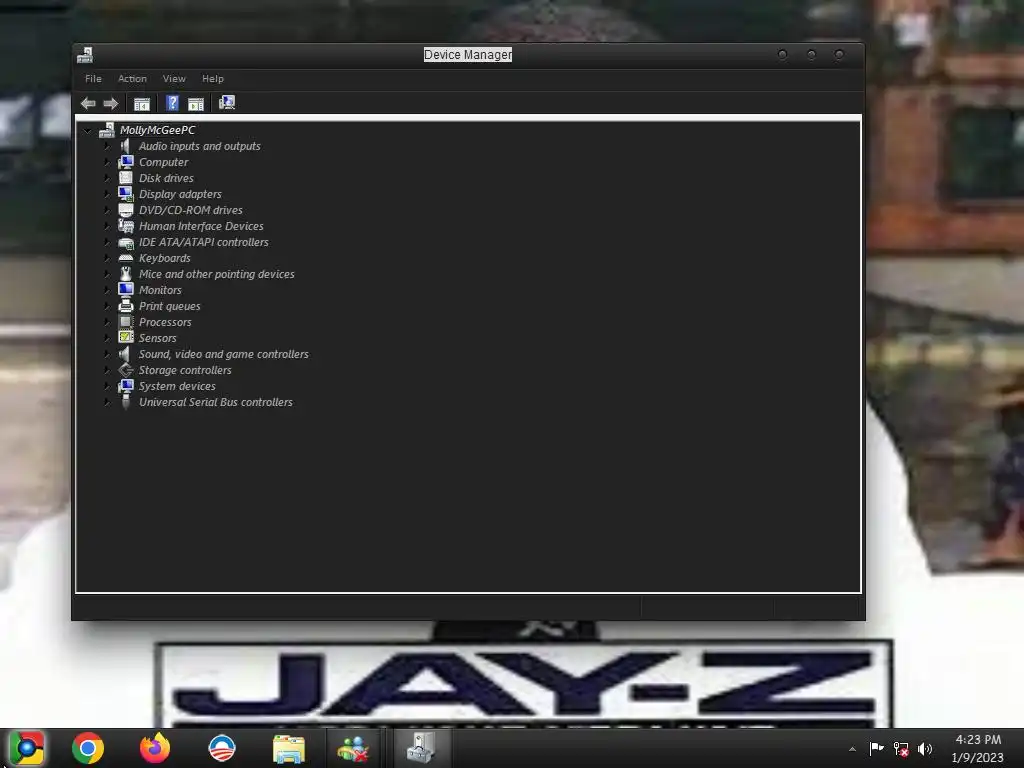This screenshot has height=768, width=1024.
Task: Click the IDE ATA/ATAPI controllers icon
Action: (125, 242)
